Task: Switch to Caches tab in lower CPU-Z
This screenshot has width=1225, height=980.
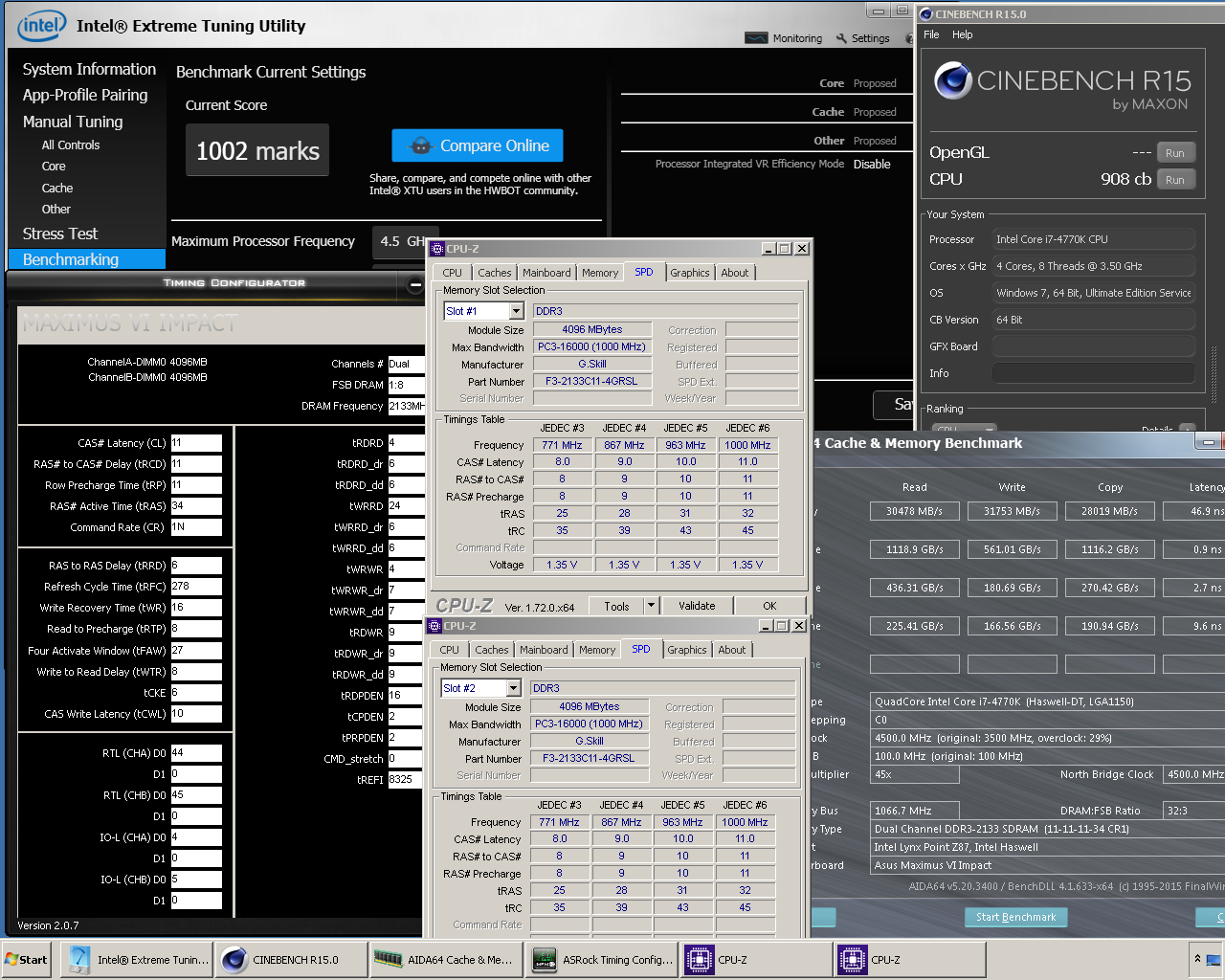Action: click(x=492, y=650)
